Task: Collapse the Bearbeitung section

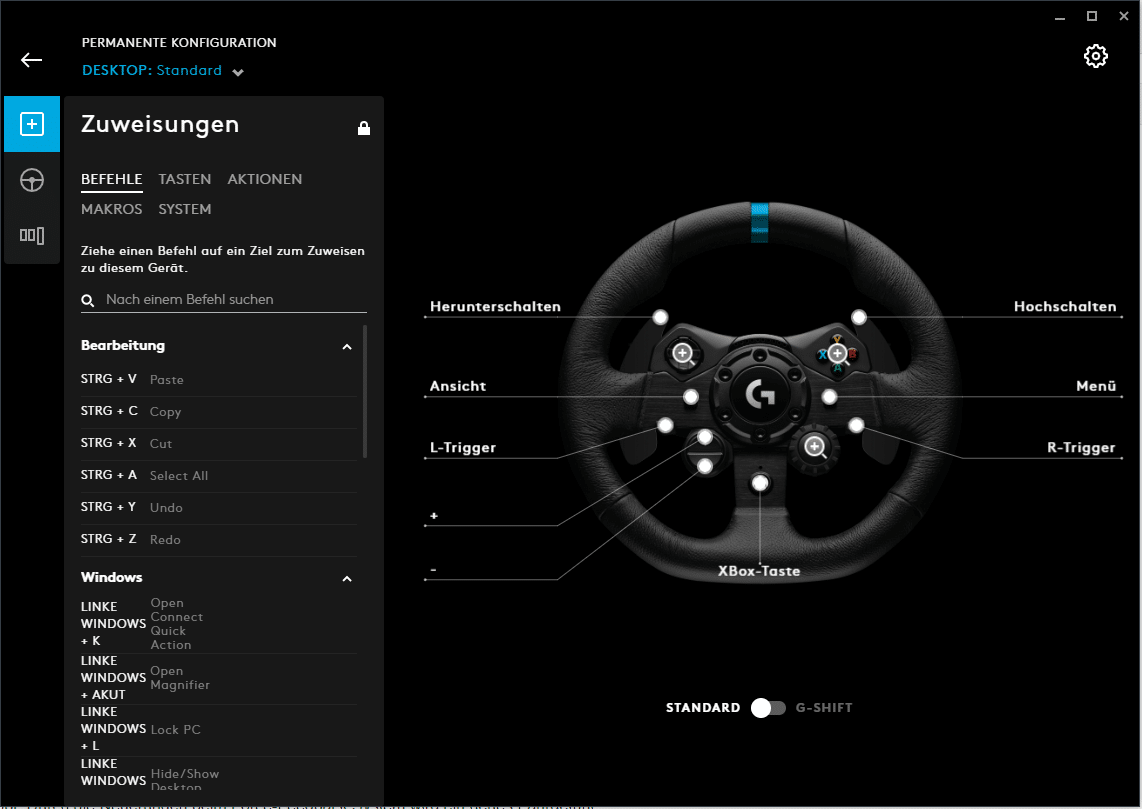Action: [x=347, y=346]
